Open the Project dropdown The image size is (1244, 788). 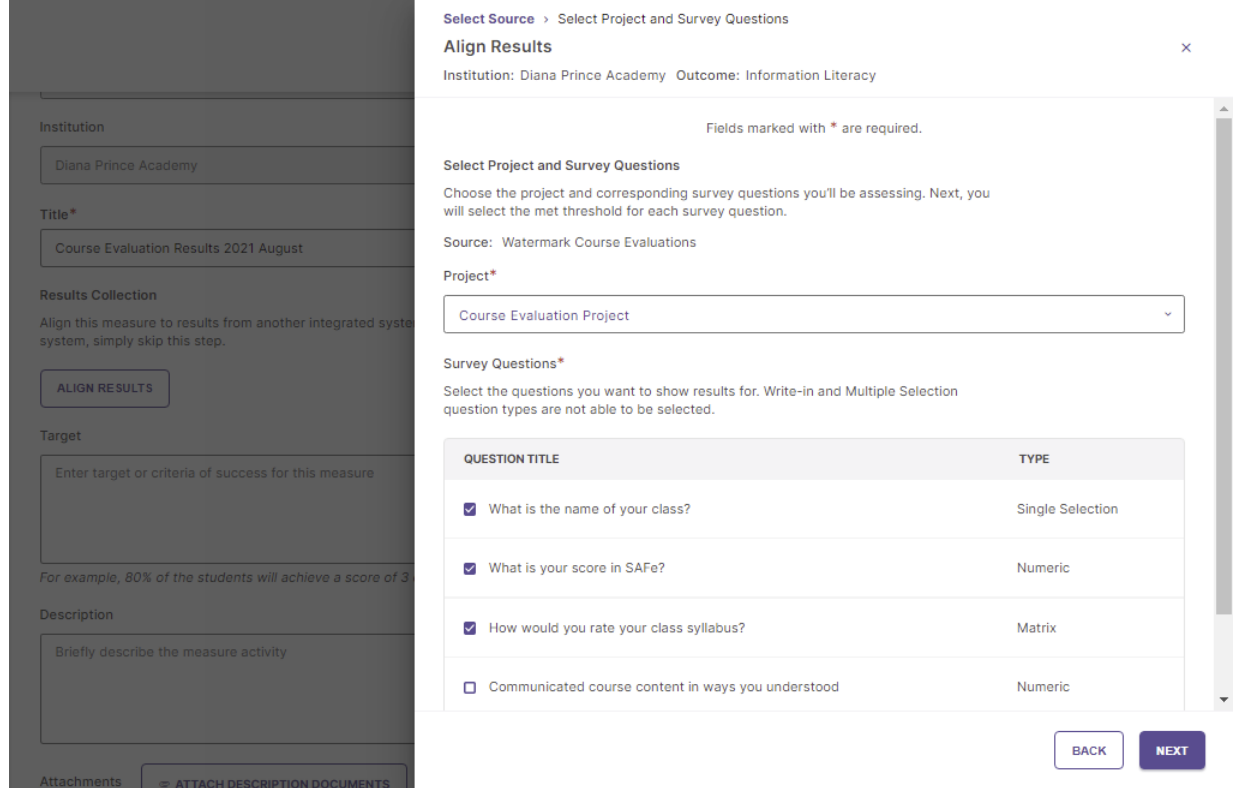[x=814, y=314]
